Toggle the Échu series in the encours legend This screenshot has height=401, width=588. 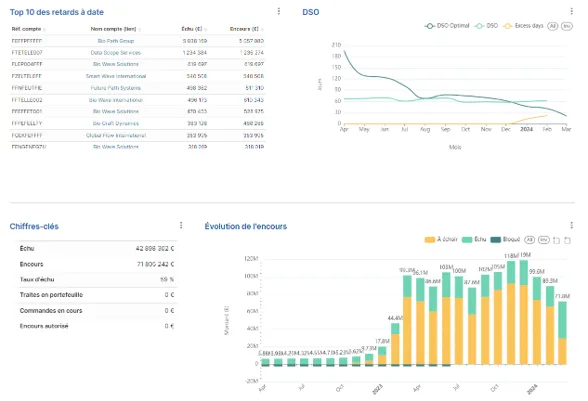click(x=474, y=239)
